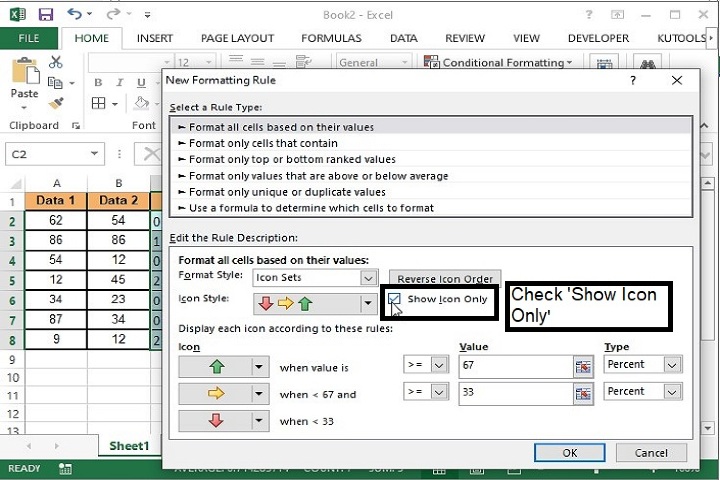Select the Sheet1 worksheet tab
Screen dimensions: 720x480
[129, 446]
